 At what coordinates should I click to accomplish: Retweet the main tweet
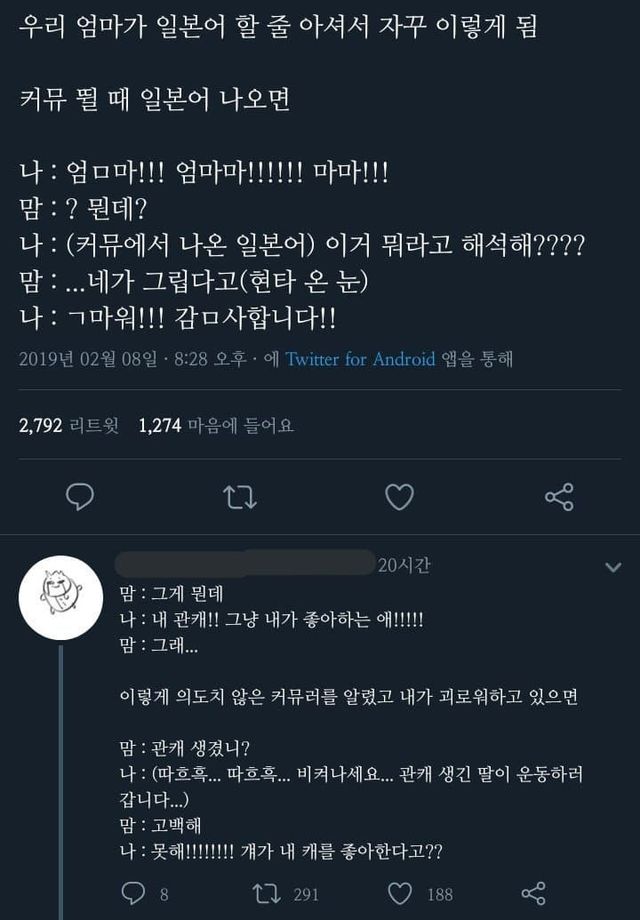pos(240,496)
